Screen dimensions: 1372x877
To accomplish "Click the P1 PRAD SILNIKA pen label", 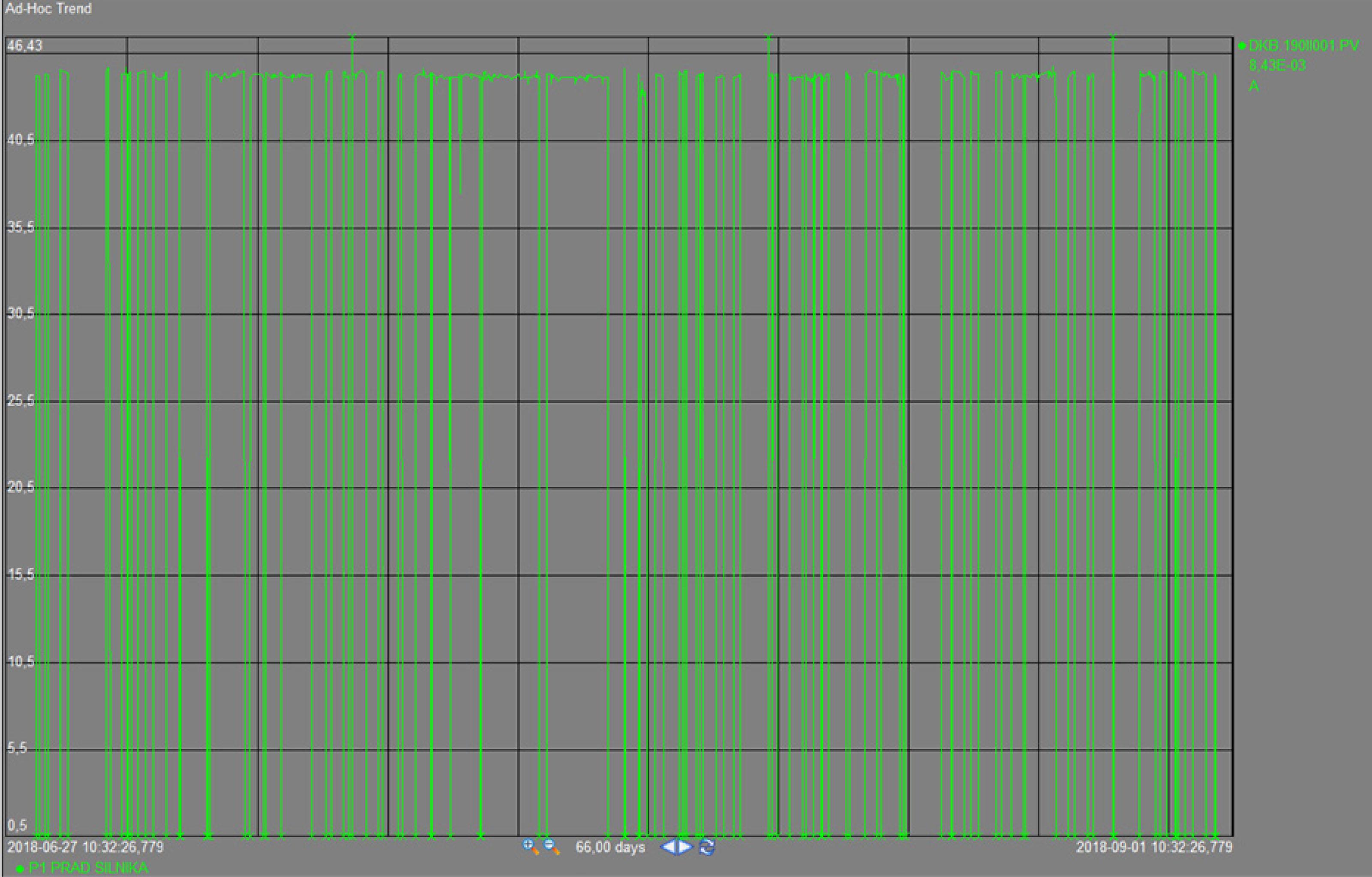I will click(x=88, y=868).
